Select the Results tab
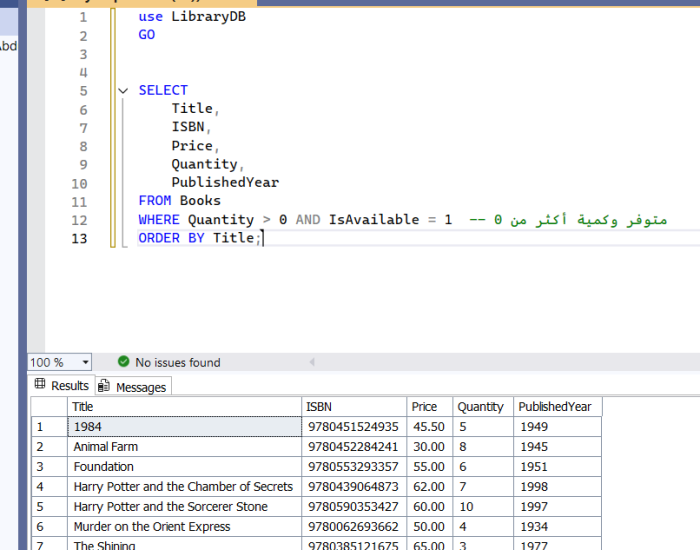This screenshot has height=550, width=700. (70, 386)
